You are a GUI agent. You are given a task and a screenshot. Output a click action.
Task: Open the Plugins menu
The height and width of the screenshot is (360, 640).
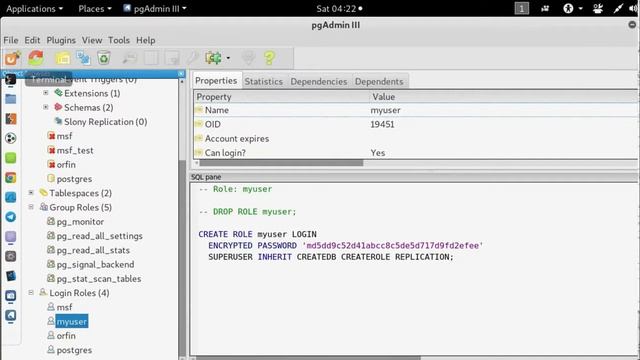61,40
